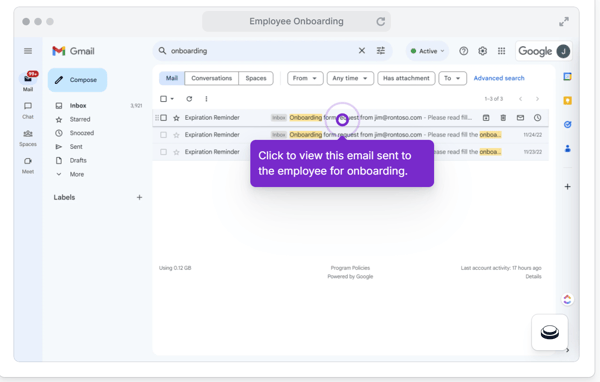Open the account activity Details link
This screenshot has height=382, width=600.
click(x=533, y=276)
